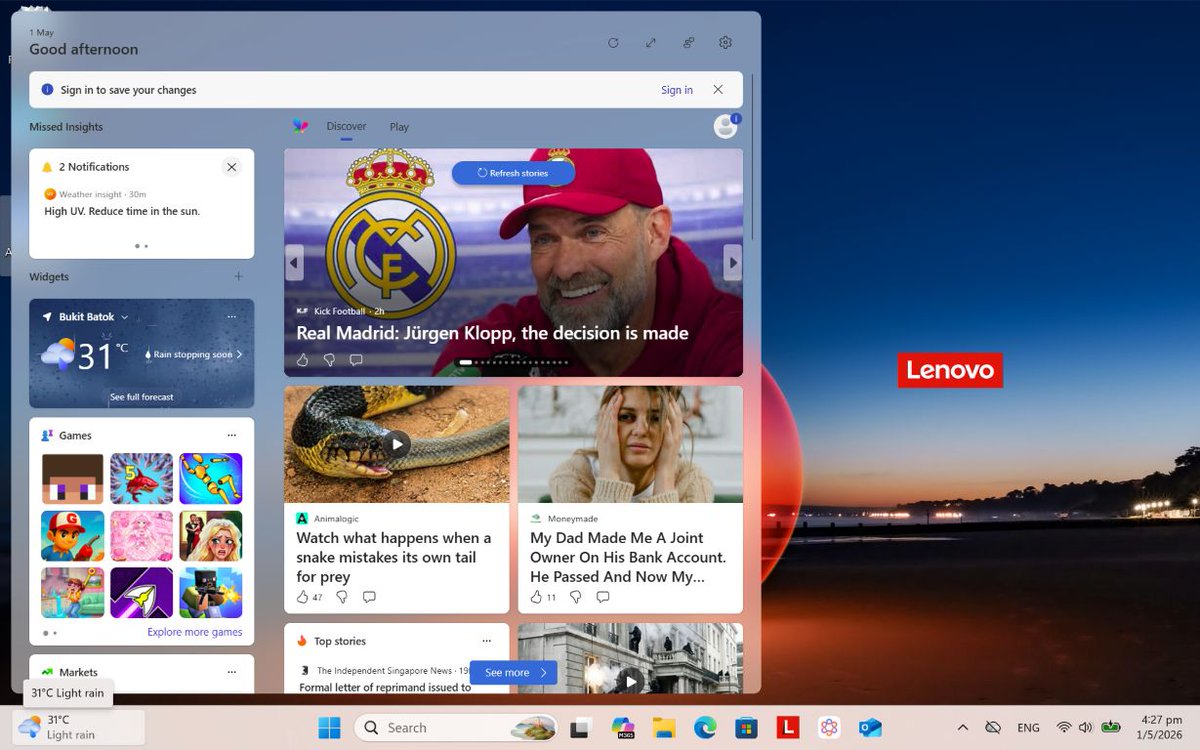Open widgets settings gear
The height and width of the screenshot is (750, 1200).
click(726, 43)
